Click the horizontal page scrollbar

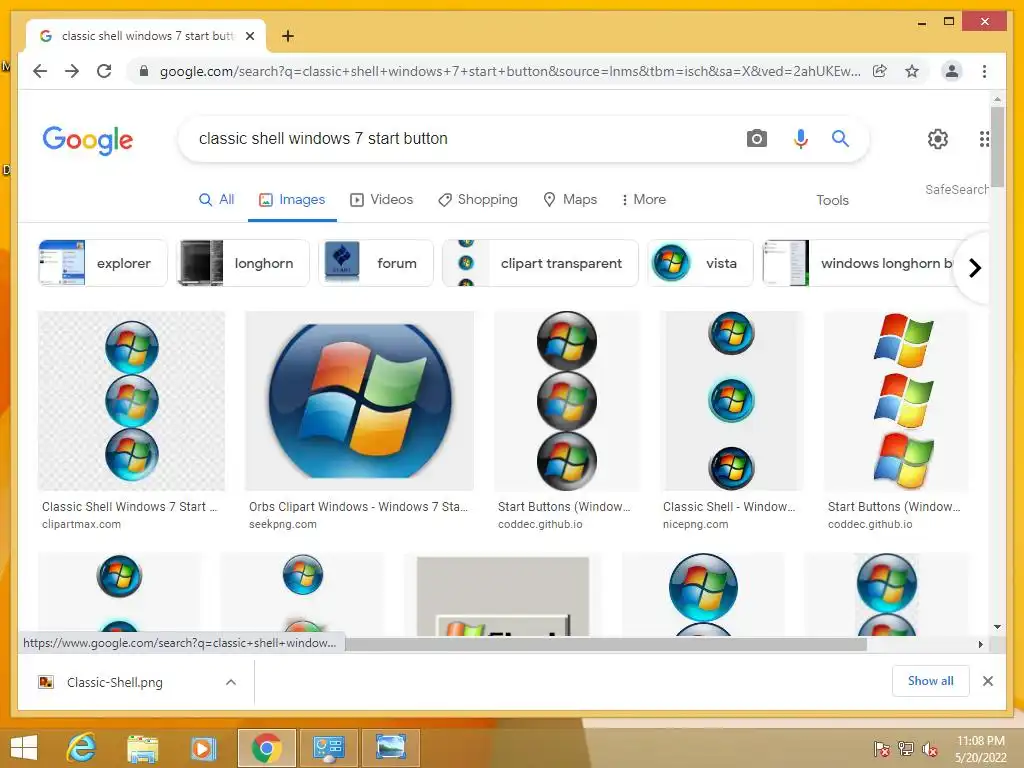point(606,644)
